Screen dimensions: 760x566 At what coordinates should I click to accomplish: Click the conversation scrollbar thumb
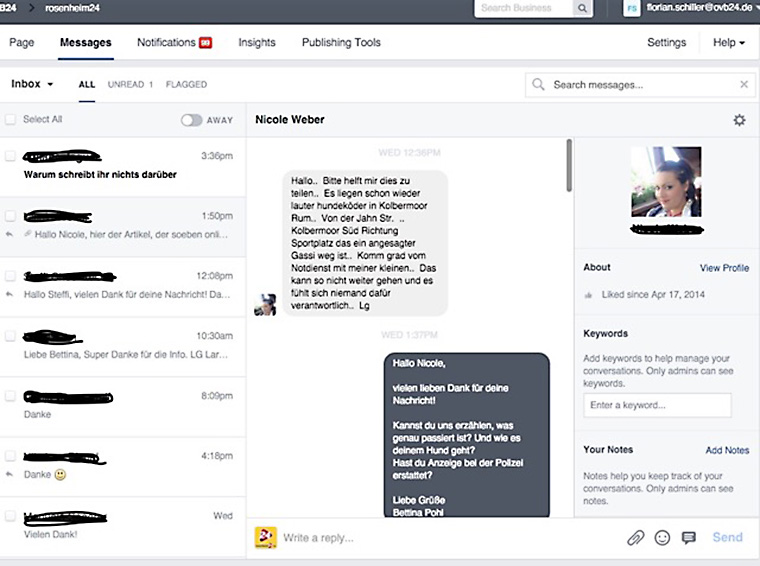tap(569, 165)
